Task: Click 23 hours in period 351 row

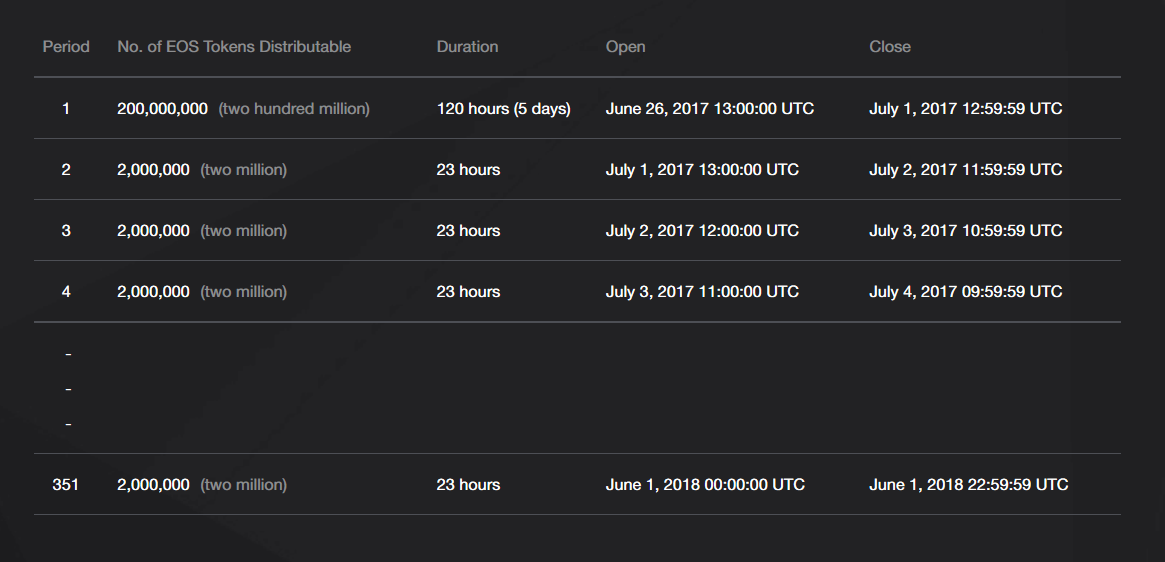Action: [468, 485]
